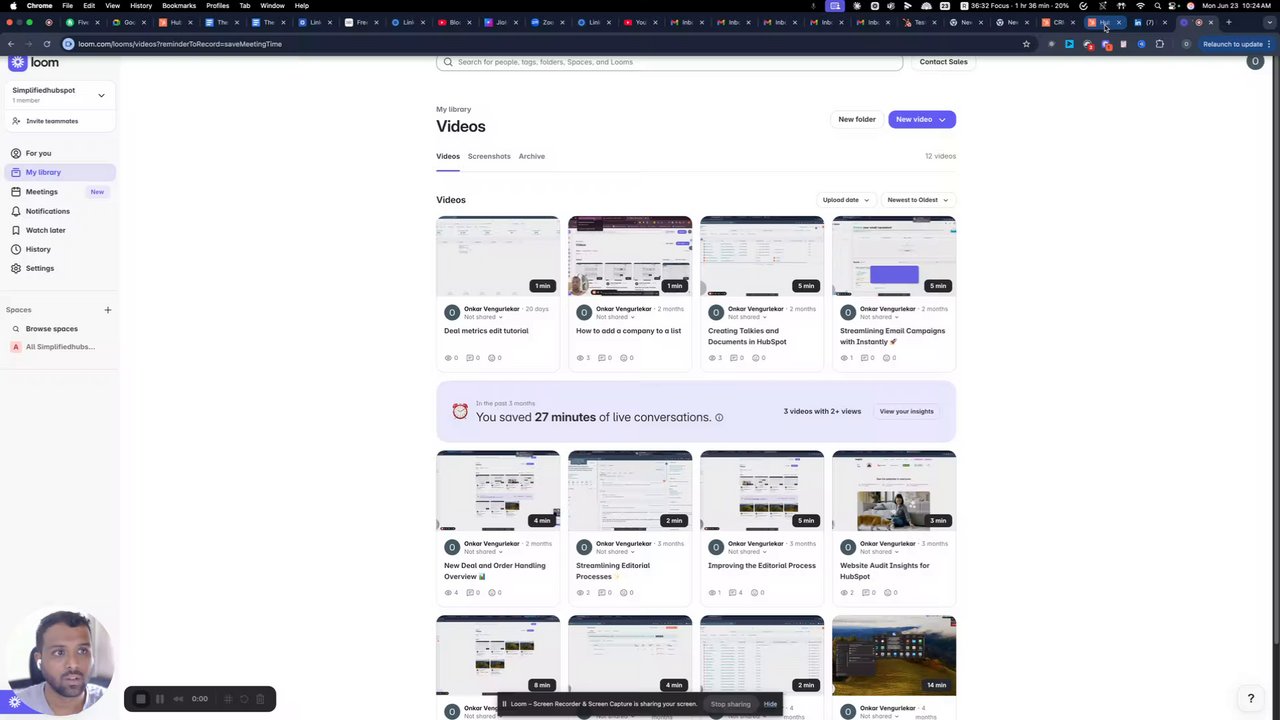Hide the screen sharing notification bar
This screenshot has height=720, width=1280.
(770, 704)
